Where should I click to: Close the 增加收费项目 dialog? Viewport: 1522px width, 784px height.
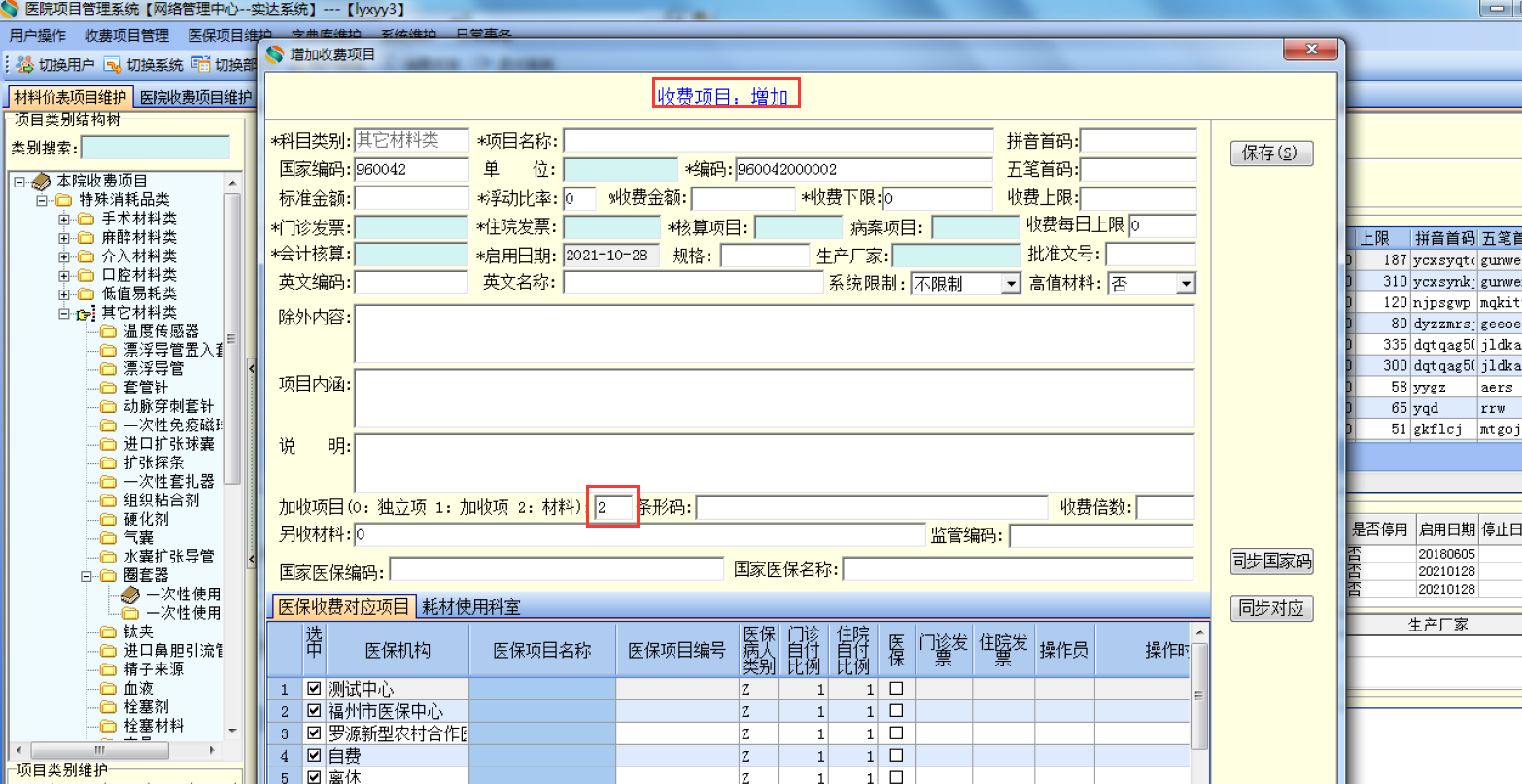[x=1310, y=49]
